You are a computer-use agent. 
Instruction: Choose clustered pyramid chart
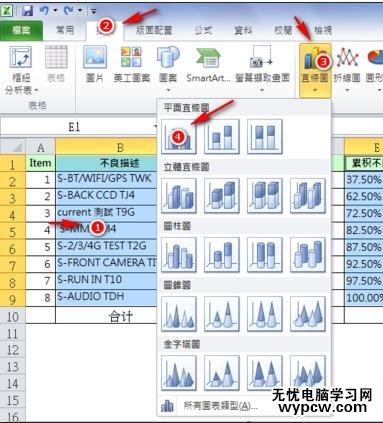pyautogui.click(x=179, y=373)
